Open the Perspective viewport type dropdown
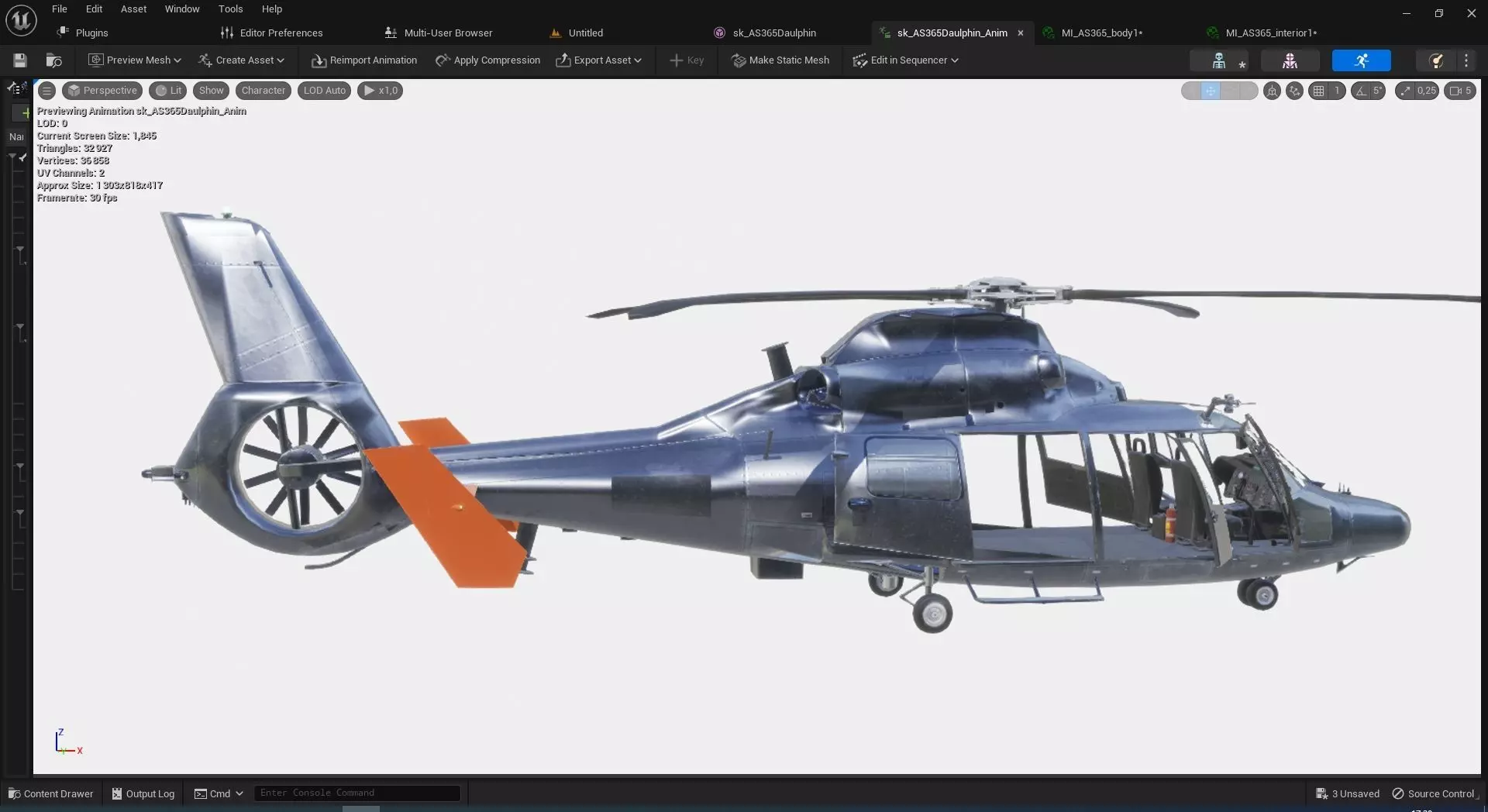Image resolution: width=1488 pixels, height=812 pixels. (102, 91)
